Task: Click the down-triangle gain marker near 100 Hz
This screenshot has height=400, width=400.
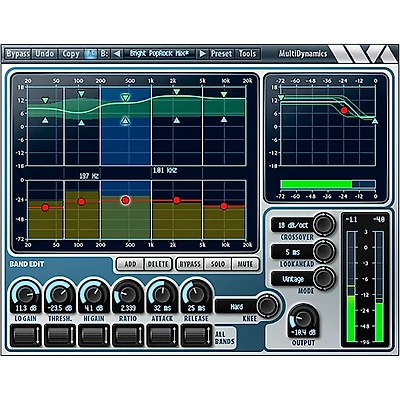Action: pyautogui.click(x=81, y=94)
